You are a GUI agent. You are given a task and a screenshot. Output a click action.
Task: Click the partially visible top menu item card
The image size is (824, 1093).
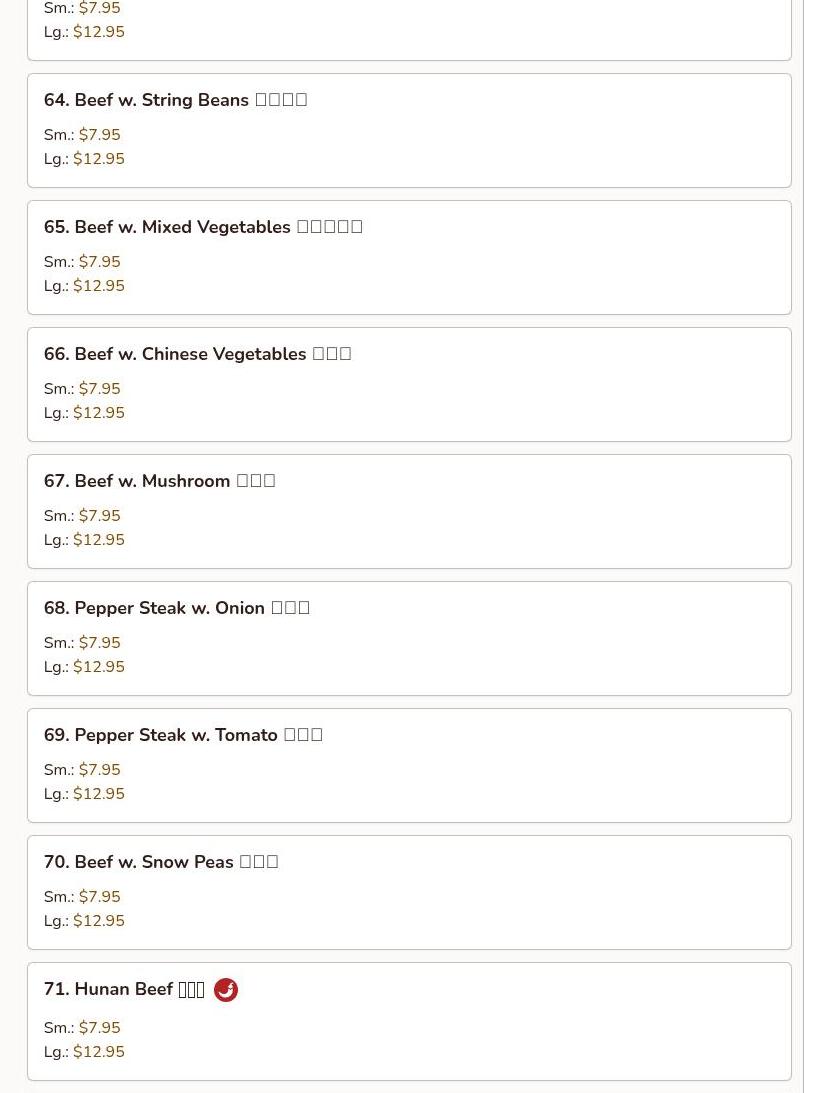pyautogui.click(x=409, y=30)
